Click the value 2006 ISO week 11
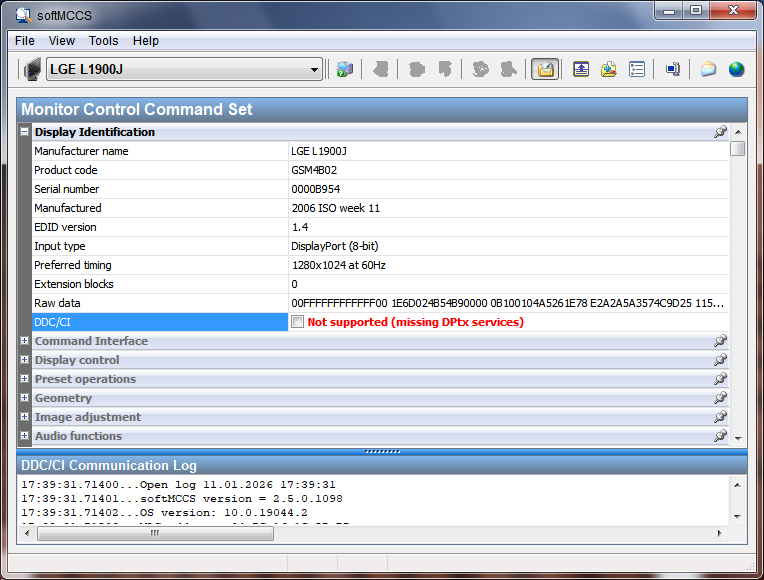The width and height of the screenshot is (764, 580). [336, 208]
